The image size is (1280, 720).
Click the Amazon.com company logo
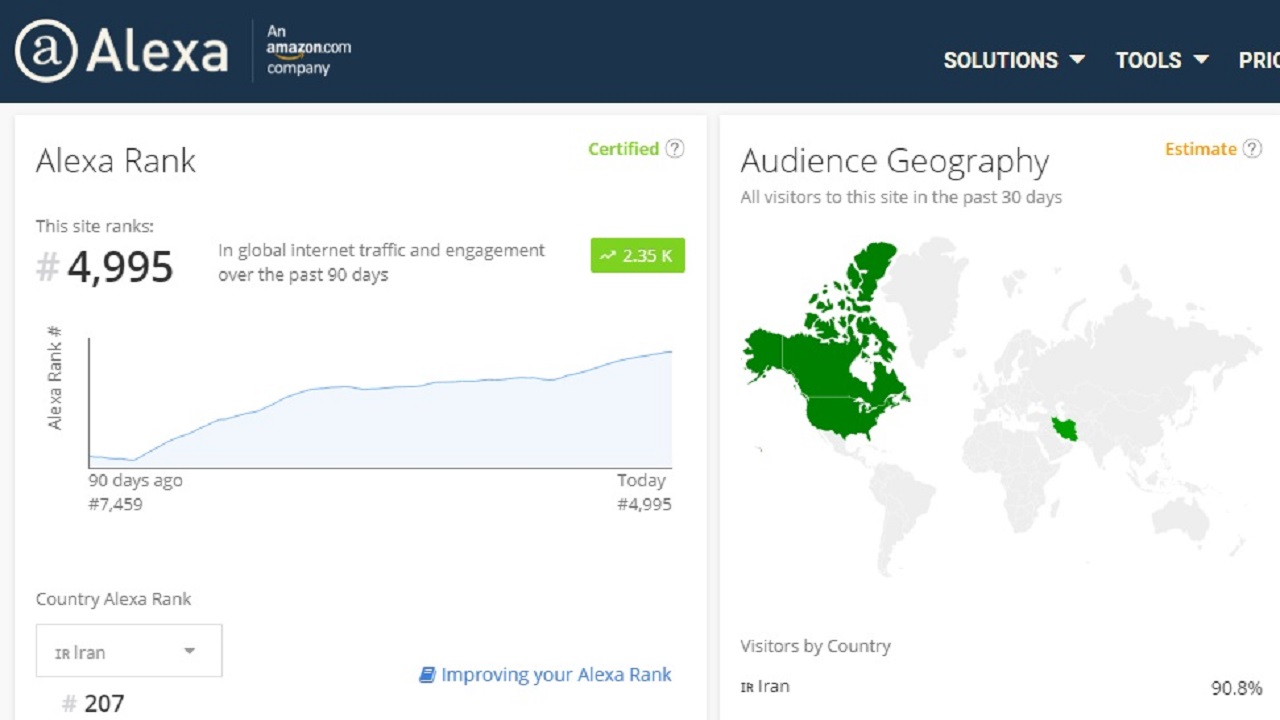(308, 50)
